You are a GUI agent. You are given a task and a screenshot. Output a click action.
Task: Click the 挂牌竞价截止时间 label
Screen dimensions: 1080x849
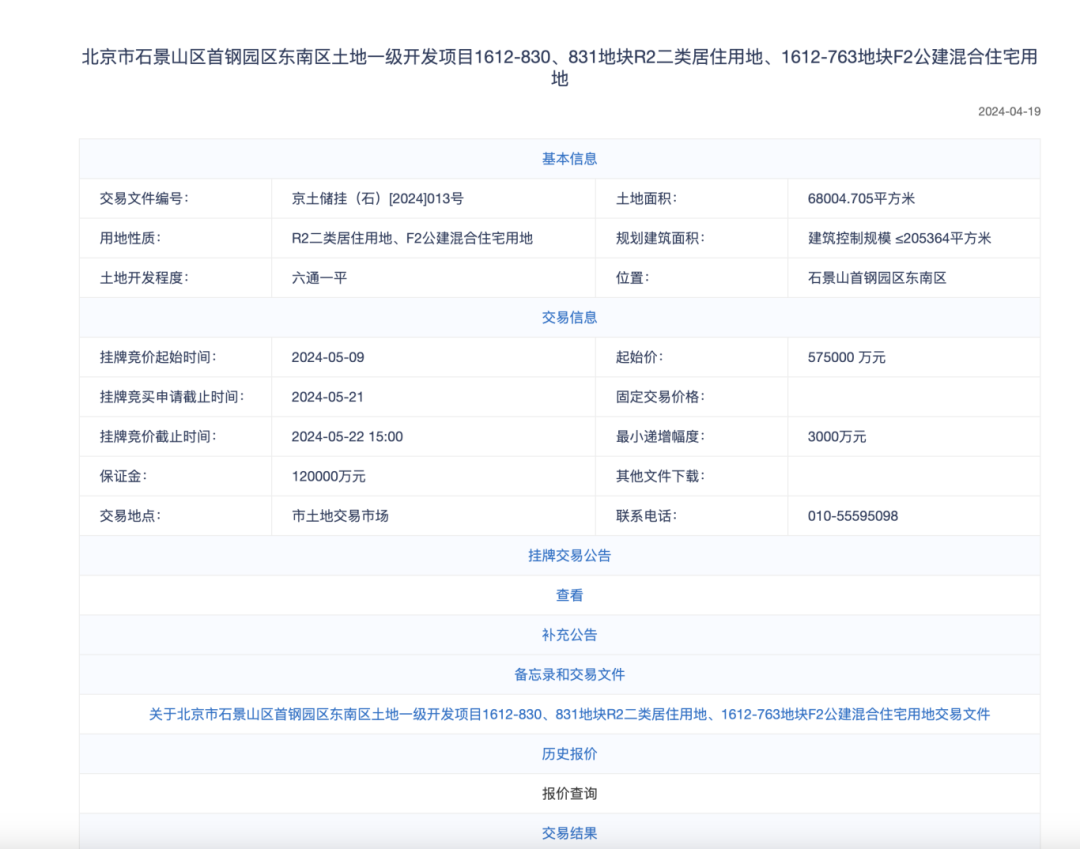click(x=158, y=437)
